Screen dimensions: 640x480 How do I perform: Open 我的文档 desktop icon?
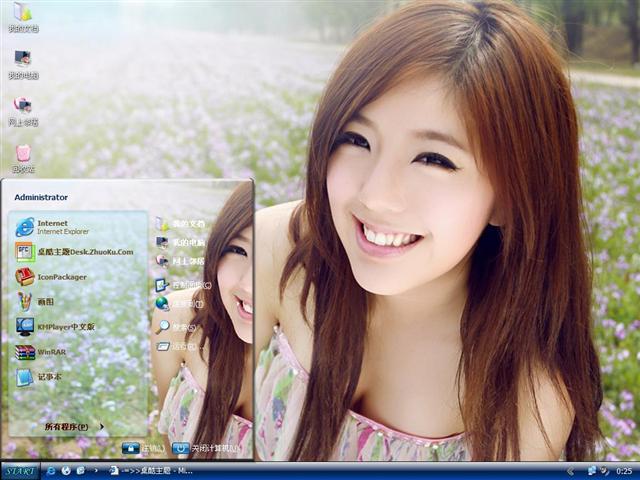[23, 18]
